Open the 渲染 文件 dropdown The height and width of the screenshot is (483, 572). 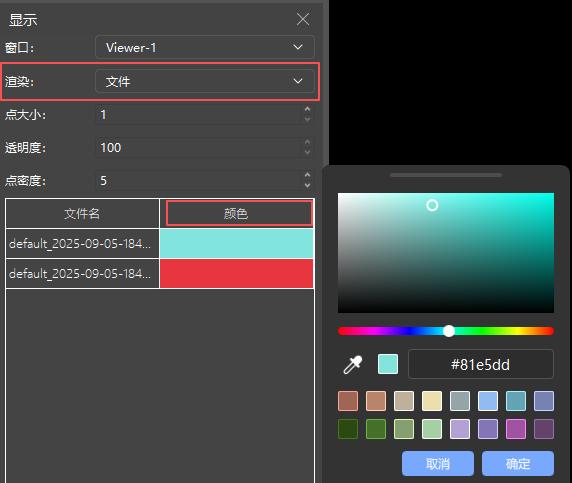[x=205, y=81]
